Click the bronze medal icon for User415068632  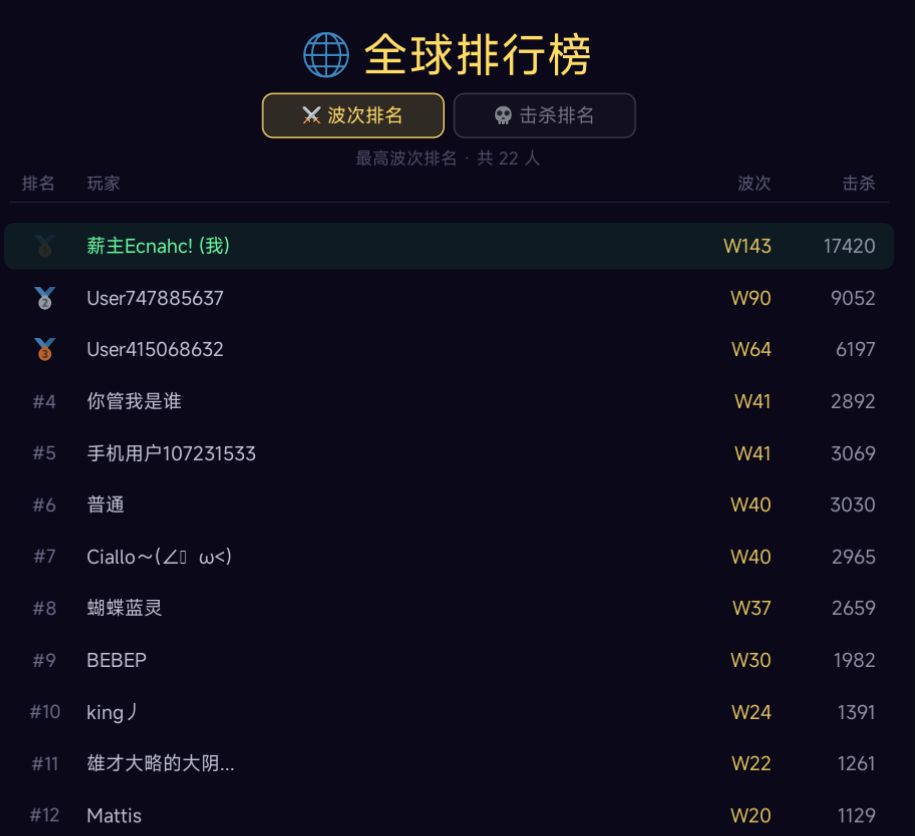45,349
